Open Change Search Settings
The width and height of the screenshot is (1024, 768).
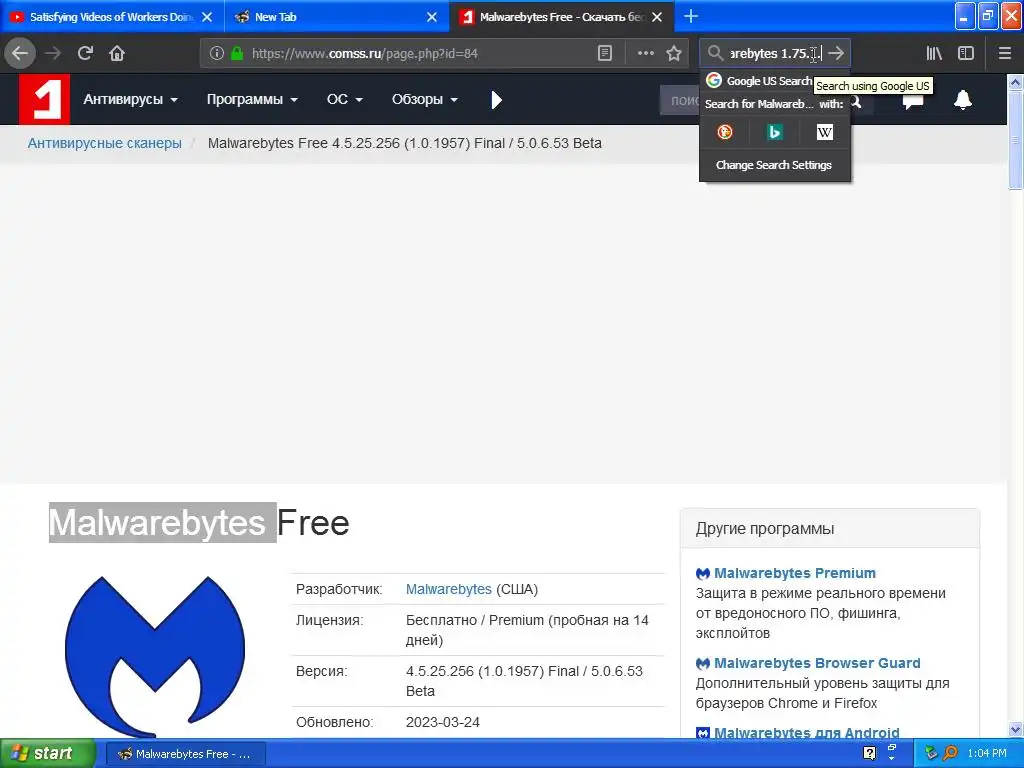tap(774, 165)
